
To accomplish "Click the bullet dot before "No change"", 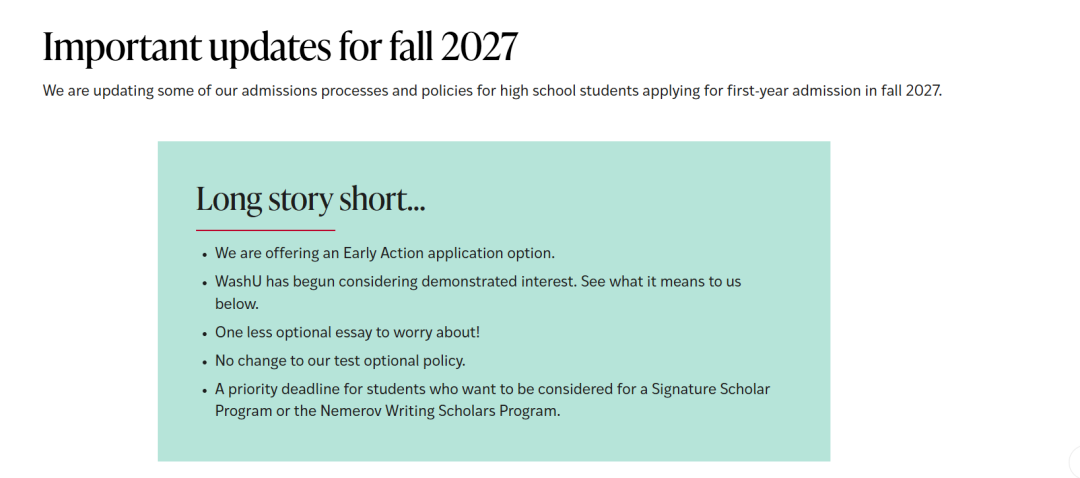I will pos(205,362).
